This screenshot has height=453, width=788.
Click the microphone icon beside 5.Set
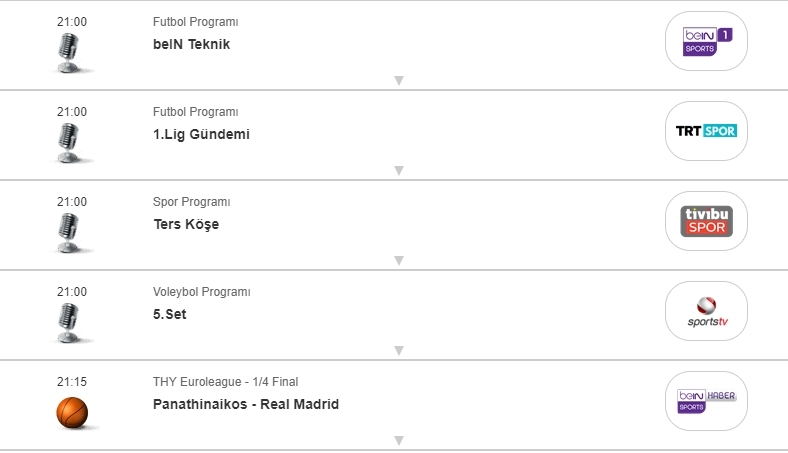click(x=69, y=322)
